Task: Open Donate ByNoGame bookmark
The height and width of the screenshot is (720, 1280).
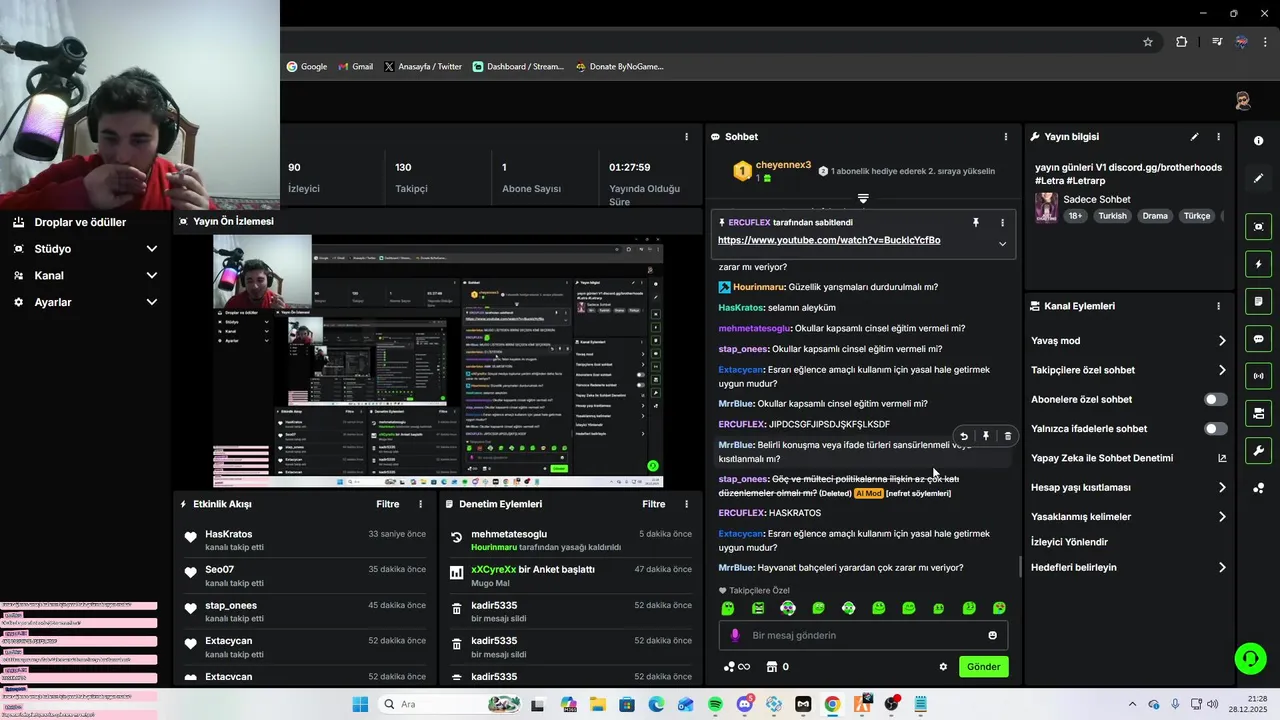Action: click(619, 67)
